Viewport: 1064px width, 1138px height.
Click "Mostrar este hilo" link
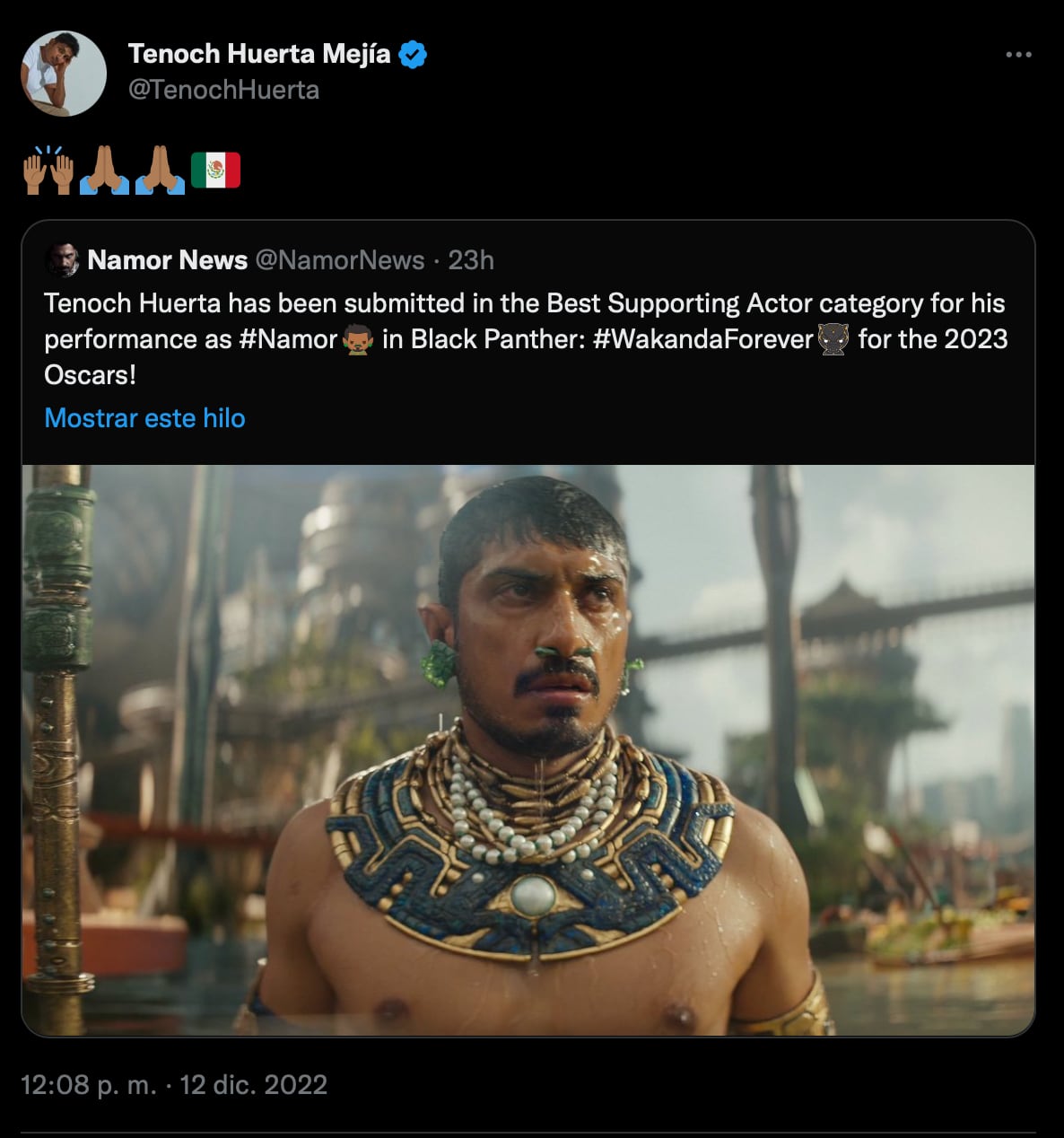(x=144, y=418)
